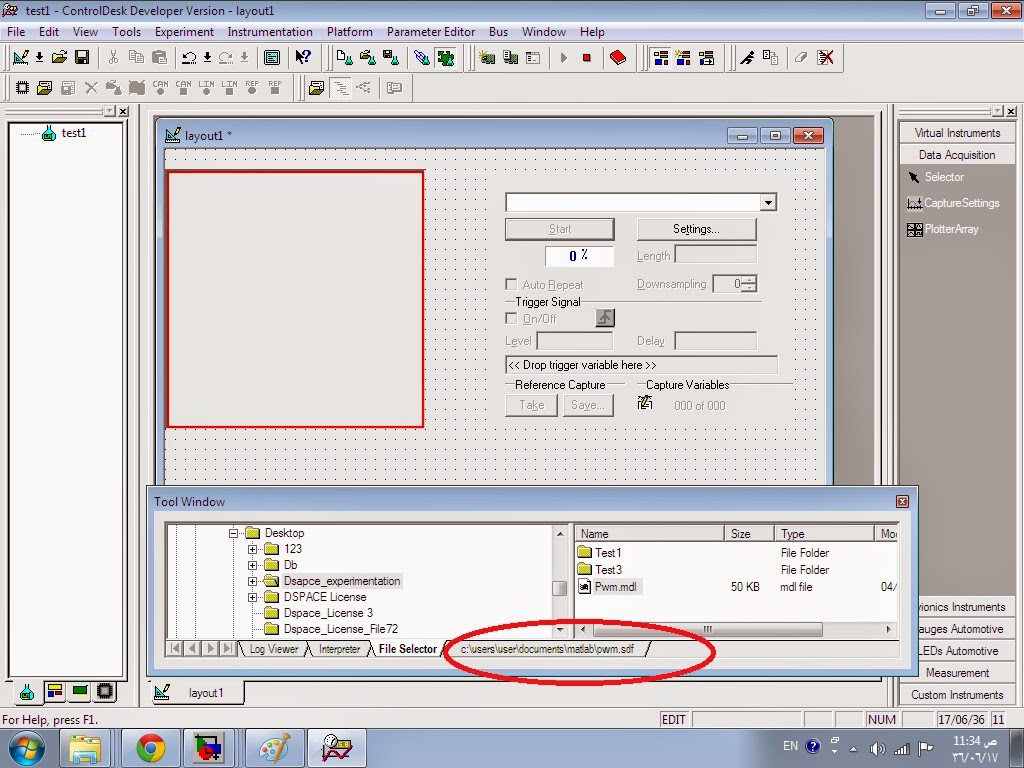Select the Pwm.mdl file
1024x768 pixels.
pyautogui.click(x=613, y=586)
